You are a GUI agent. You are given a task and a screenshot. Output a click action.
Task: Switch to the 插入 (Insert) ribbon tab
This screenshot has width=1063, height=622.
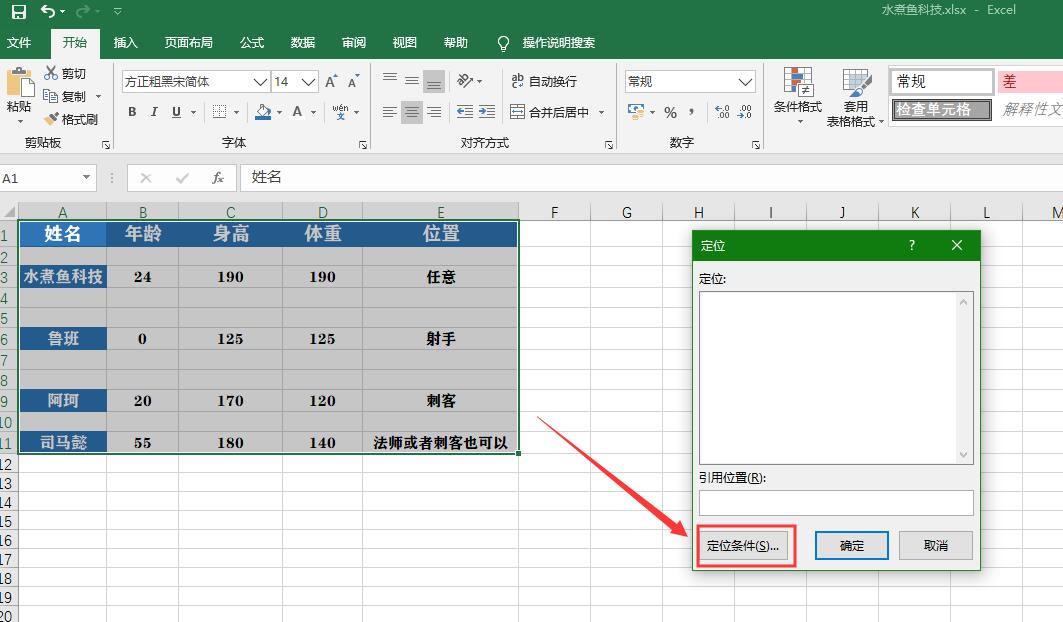tap(126, 43)
